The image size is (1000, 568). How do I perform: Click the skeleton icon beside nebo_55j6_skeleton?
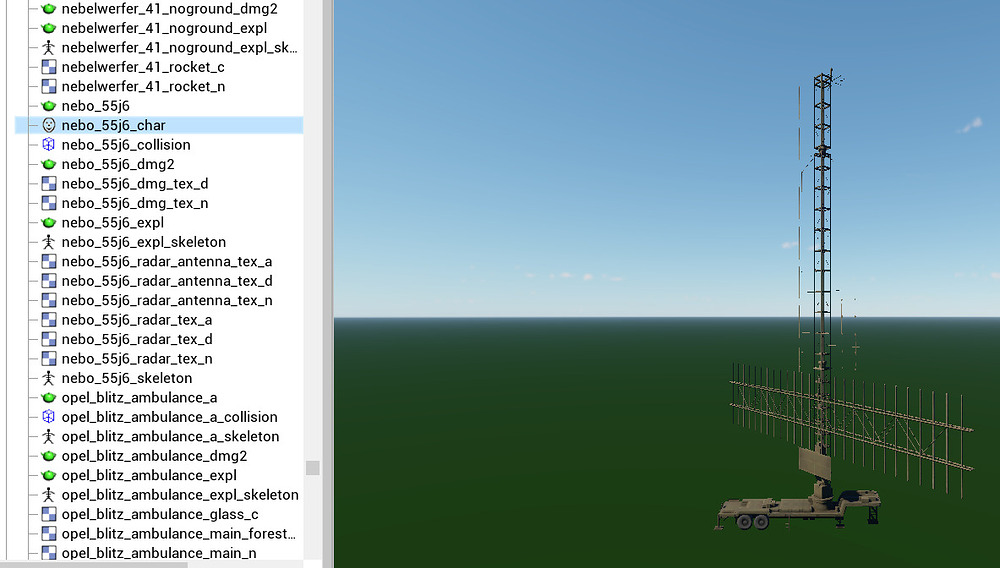tap(48, 378)
